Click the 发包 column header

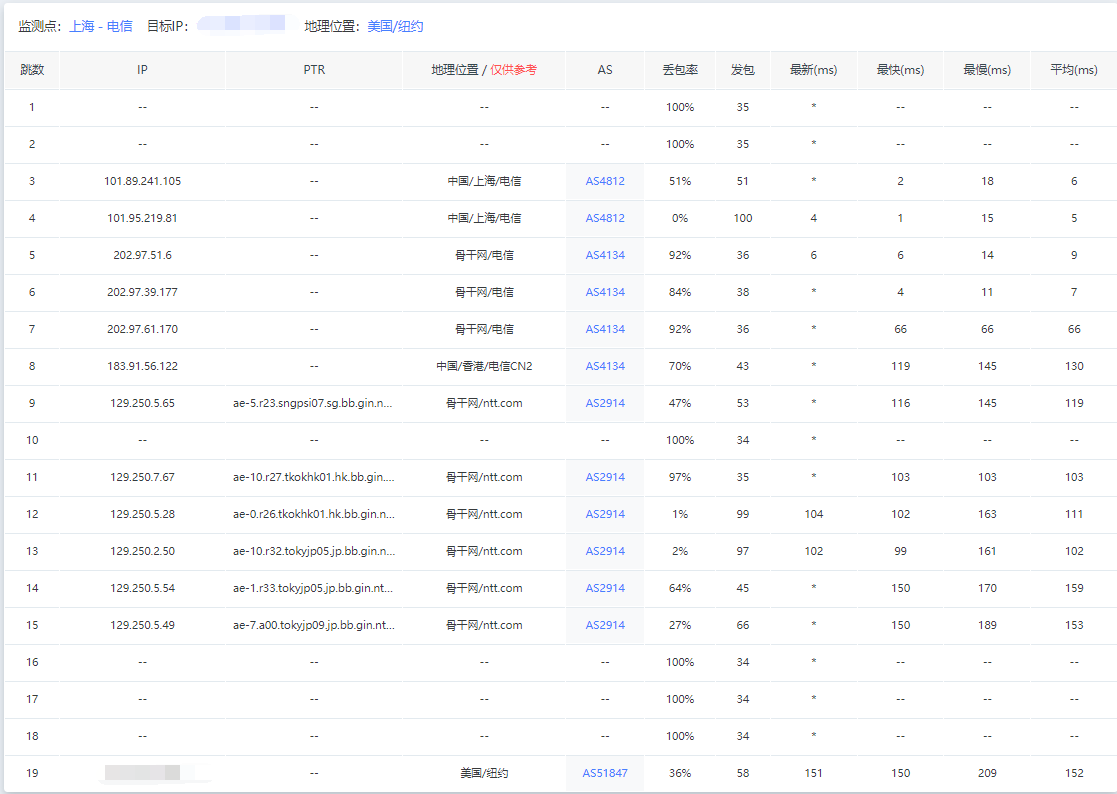pos(742,70)
